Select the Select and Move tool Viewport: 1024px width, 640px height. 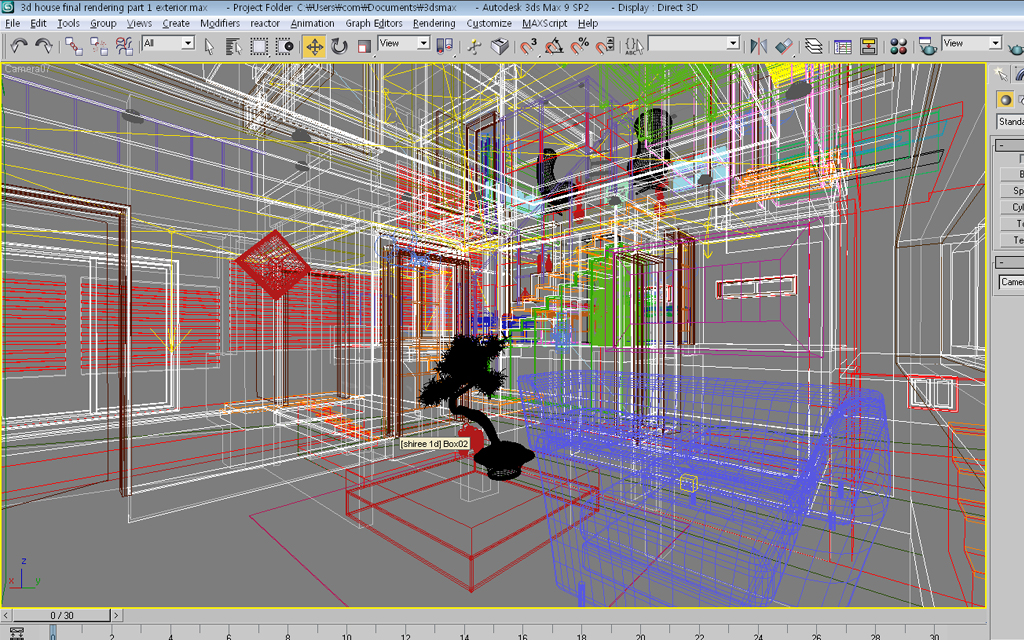(x=314, y=45)
